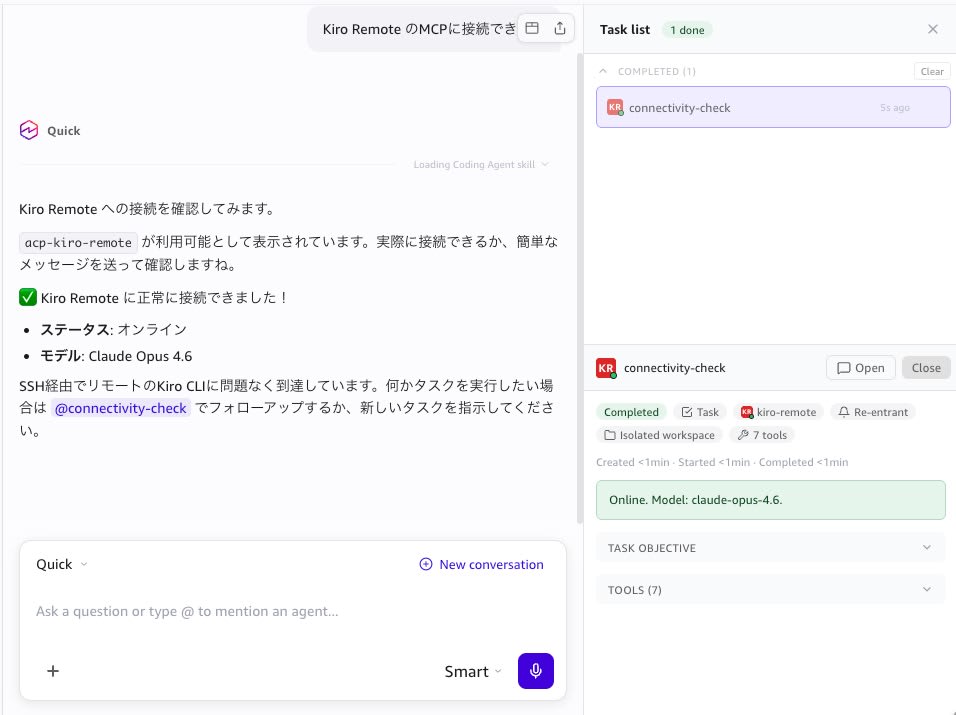Click the green checkmark emoji in the message
This screenshot has width=956, height=715.
(x=28, y=297)
